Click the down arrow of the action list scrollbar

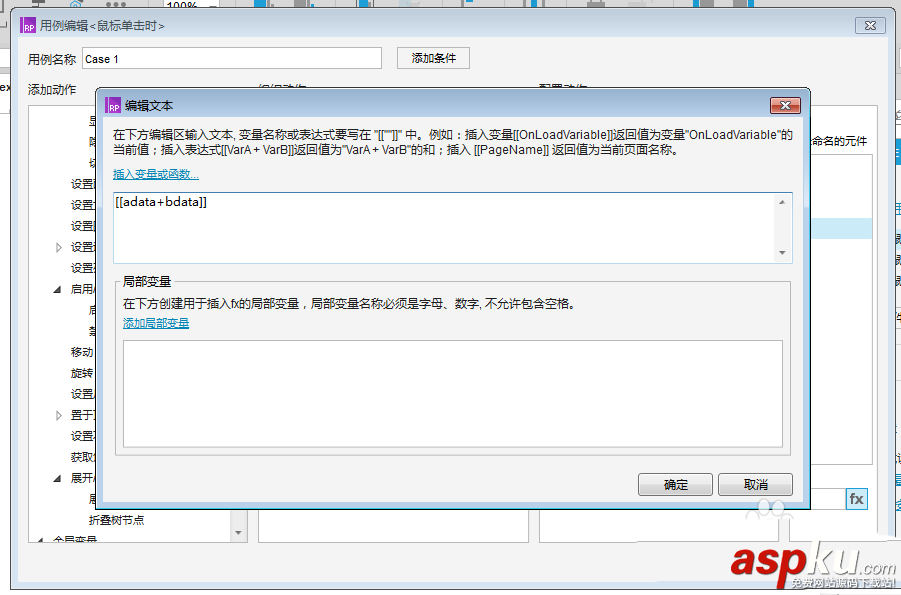(237, 531)
